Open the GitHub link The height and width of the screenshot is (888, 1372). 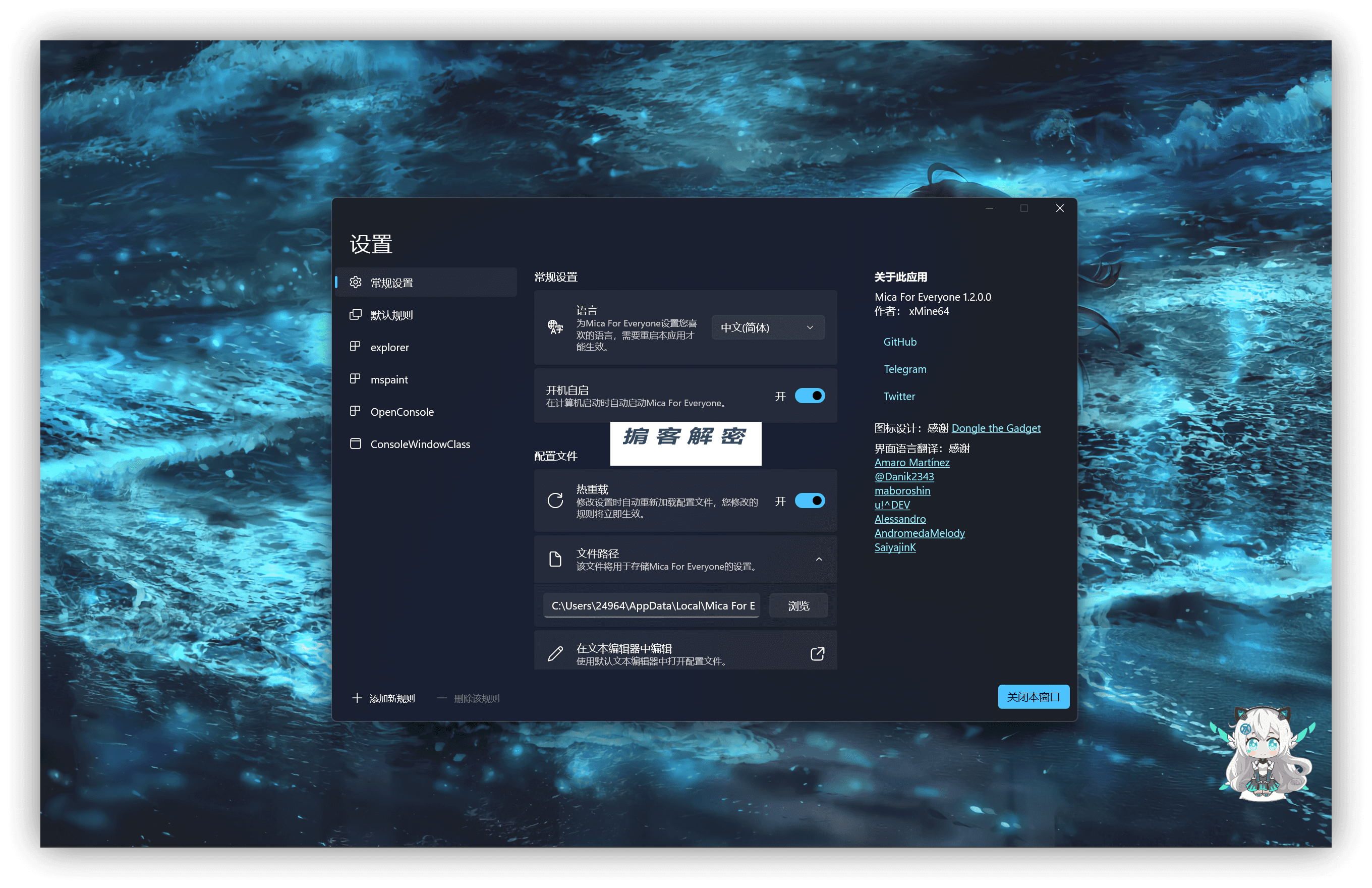[899, 342]
